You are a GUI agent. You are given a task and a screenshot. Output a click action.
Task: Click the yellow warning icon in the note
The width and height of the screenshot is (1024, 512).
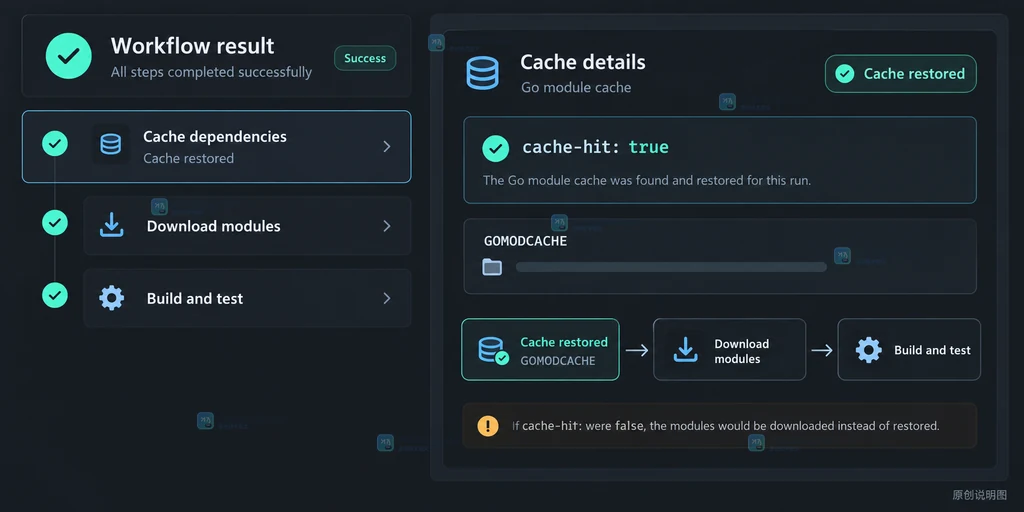pyautogui.click(x=488, y=426)
